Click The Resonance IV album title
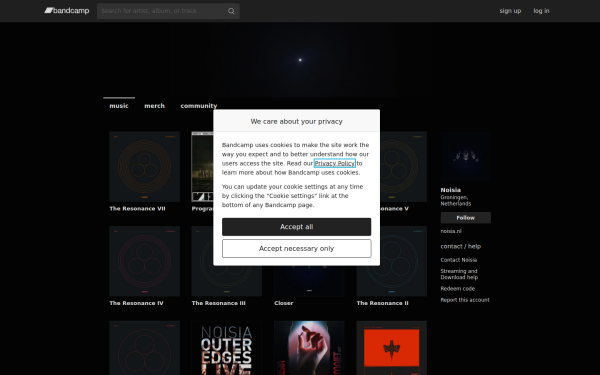 [136, 303]
